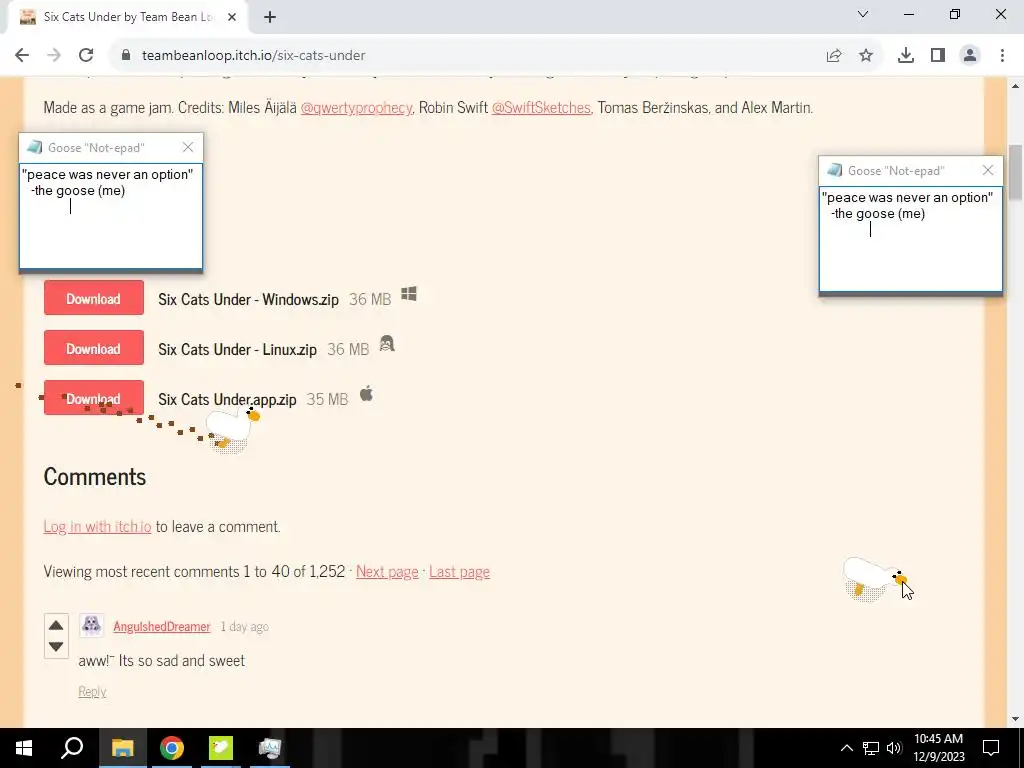Switch to Chrome in the taskbar
The image size is (1024, 768).
pos(172,748)
